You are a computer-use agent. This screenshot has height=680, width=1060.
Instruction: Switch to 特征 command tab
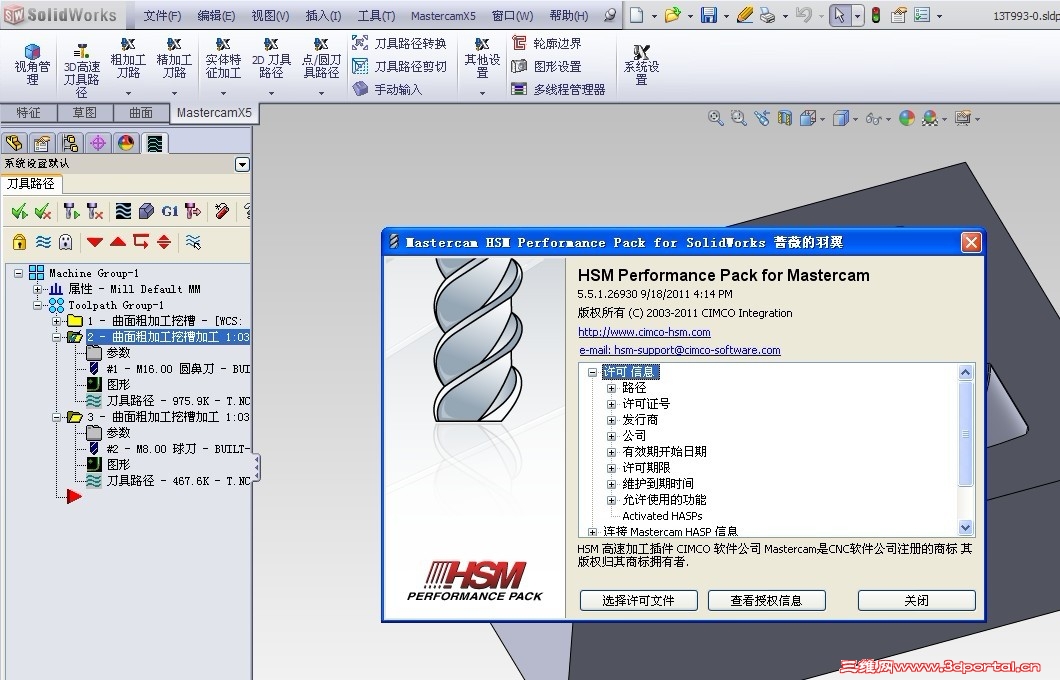tap(28, 113)
